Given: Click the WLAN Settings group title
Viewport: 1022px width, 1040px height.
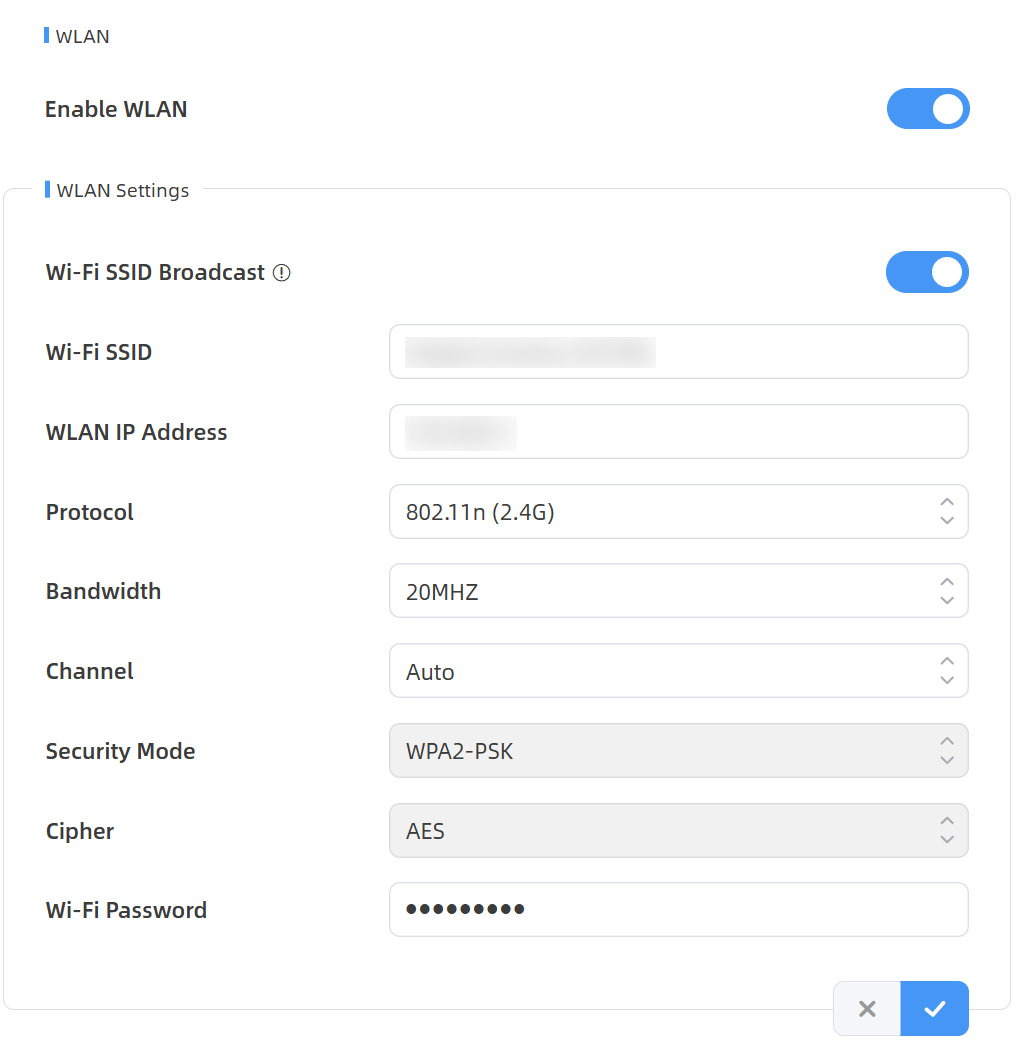Looking at the screenshot, I should (123, 190).
